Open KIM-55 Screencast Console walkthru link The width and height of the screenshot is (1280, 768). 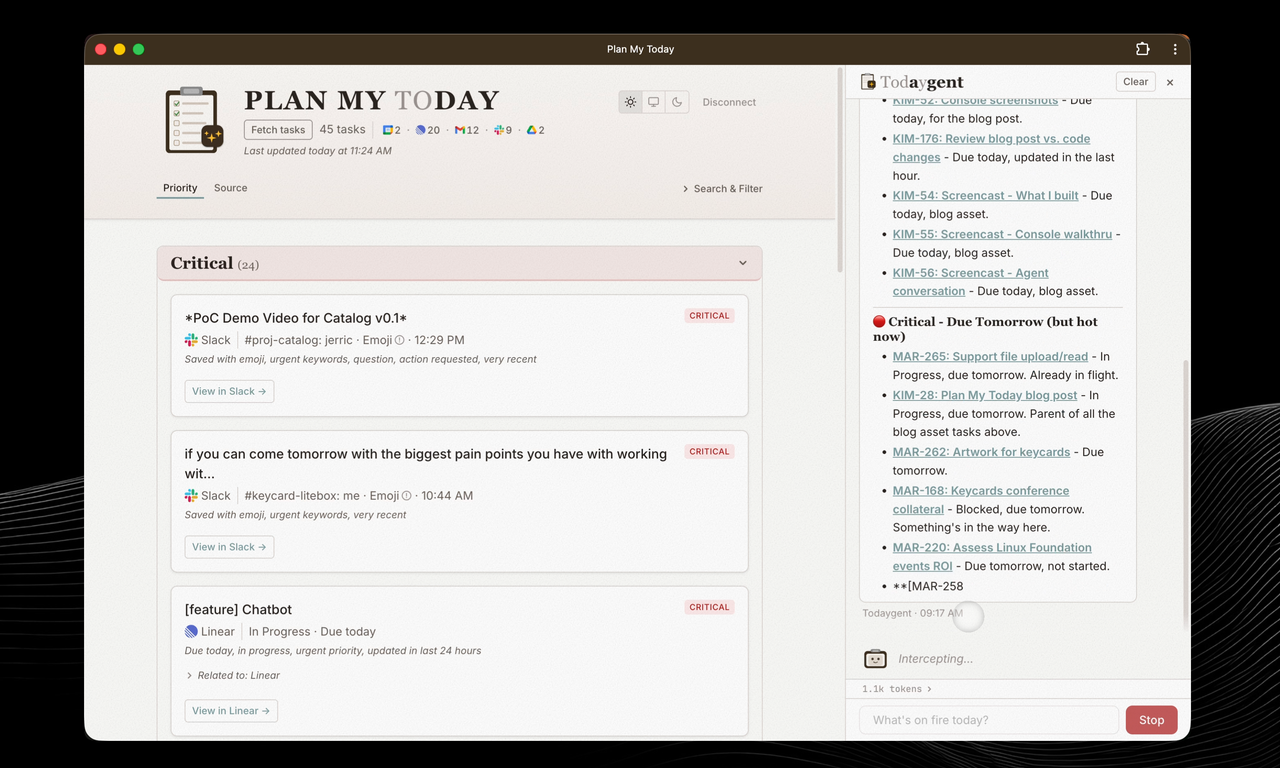click(1002, 234)
